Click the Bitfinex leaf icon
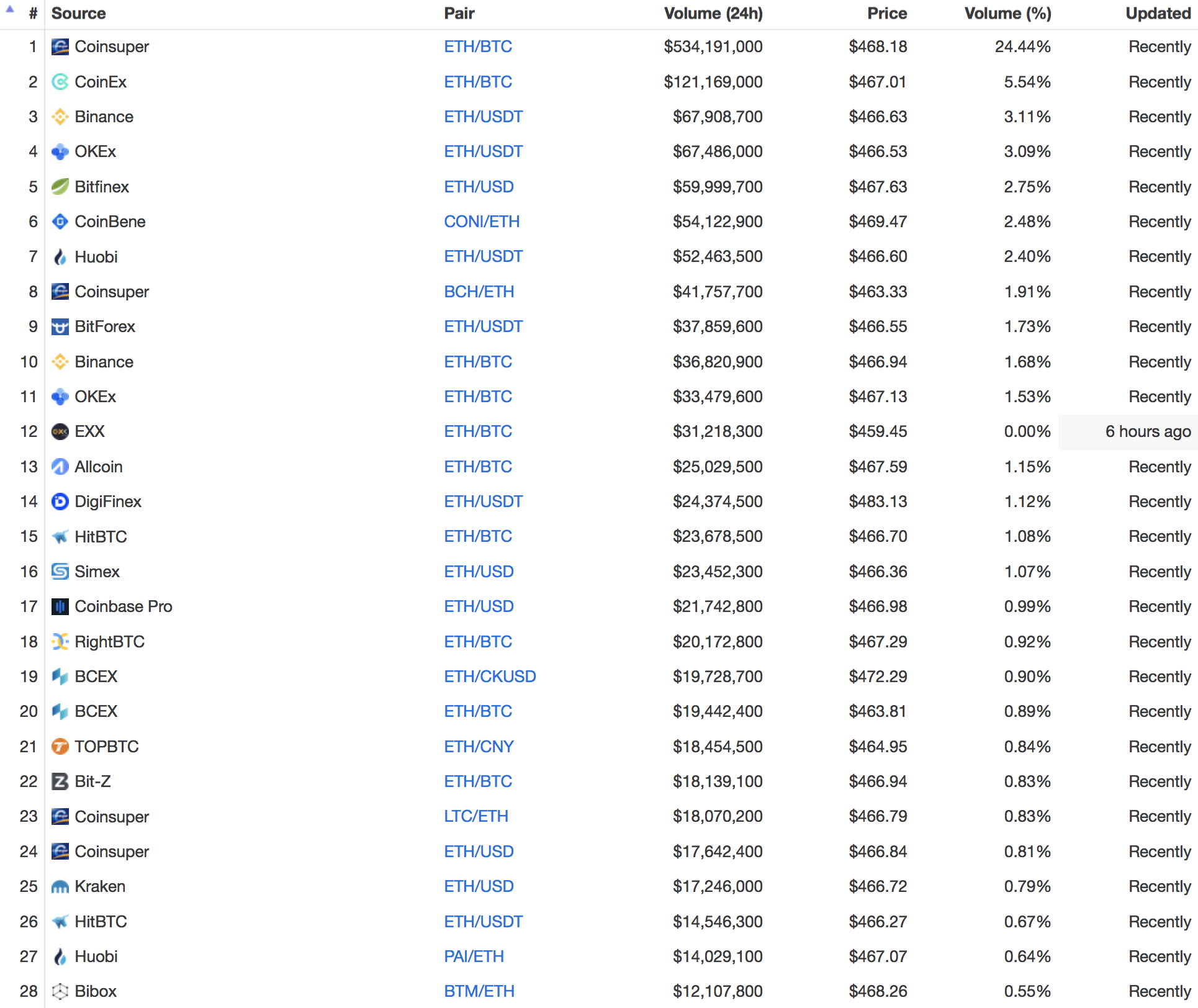Viewport: 1198px width, 1008px height. 60,187
